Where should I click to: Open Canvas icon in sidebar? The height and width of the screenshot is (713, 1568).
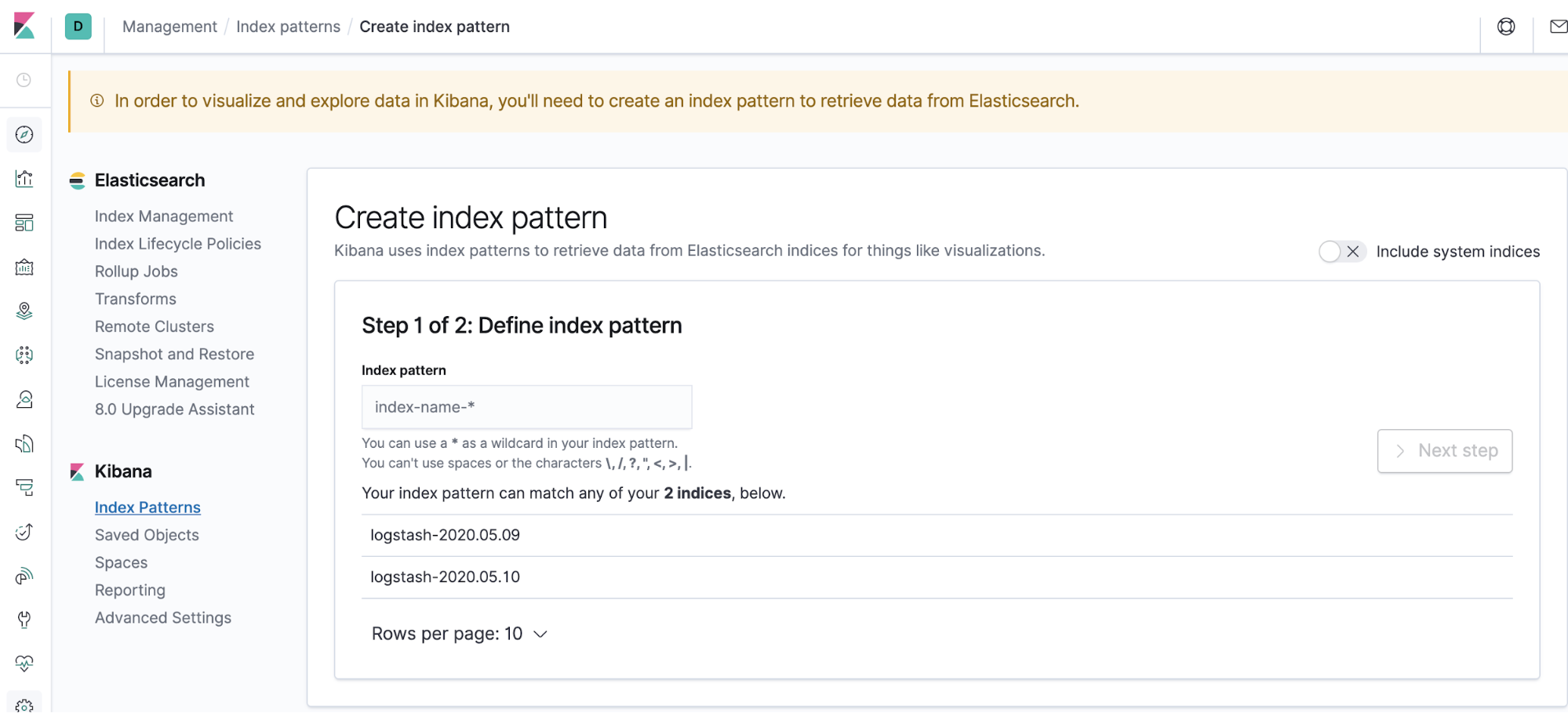(24, 267)
